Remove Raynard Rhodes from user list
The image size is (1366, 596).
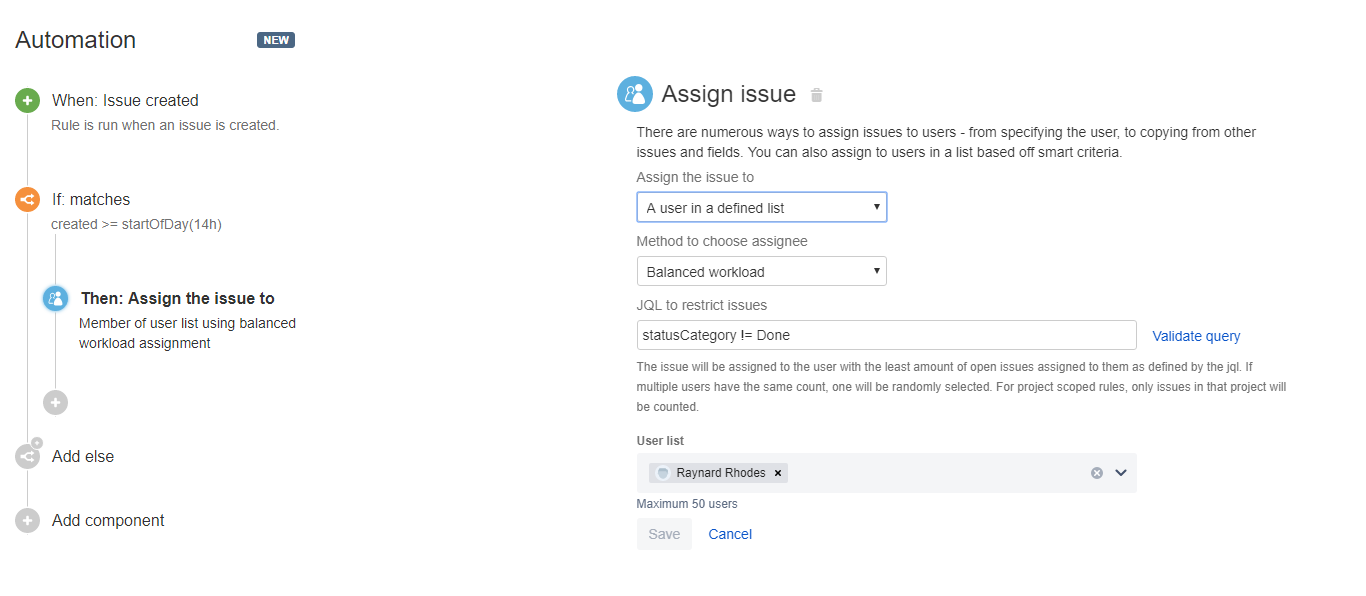coord(778,473)
